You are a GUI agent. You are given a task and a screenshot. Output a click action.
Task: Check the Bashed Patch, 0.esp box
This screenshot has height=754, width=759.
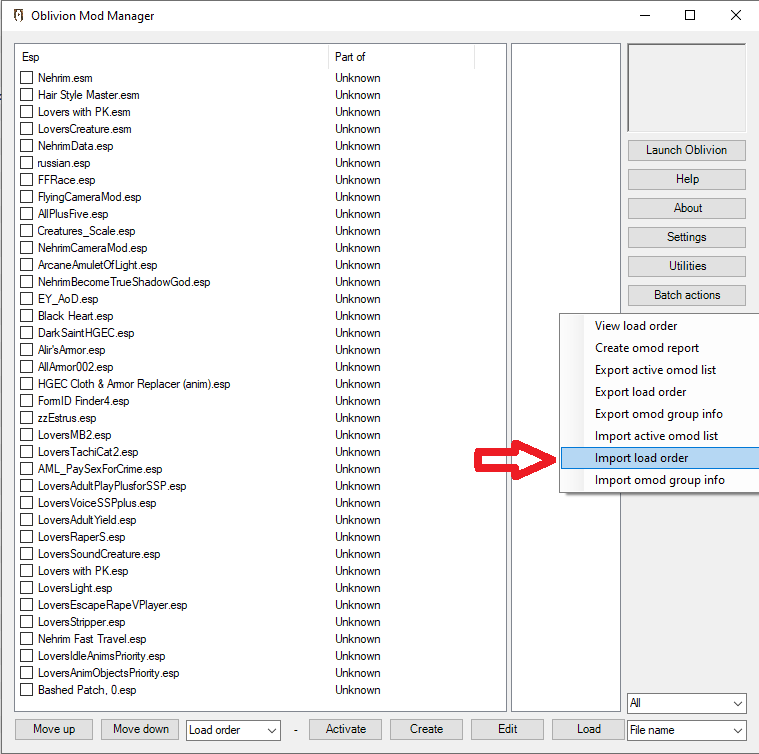point(27,690)
